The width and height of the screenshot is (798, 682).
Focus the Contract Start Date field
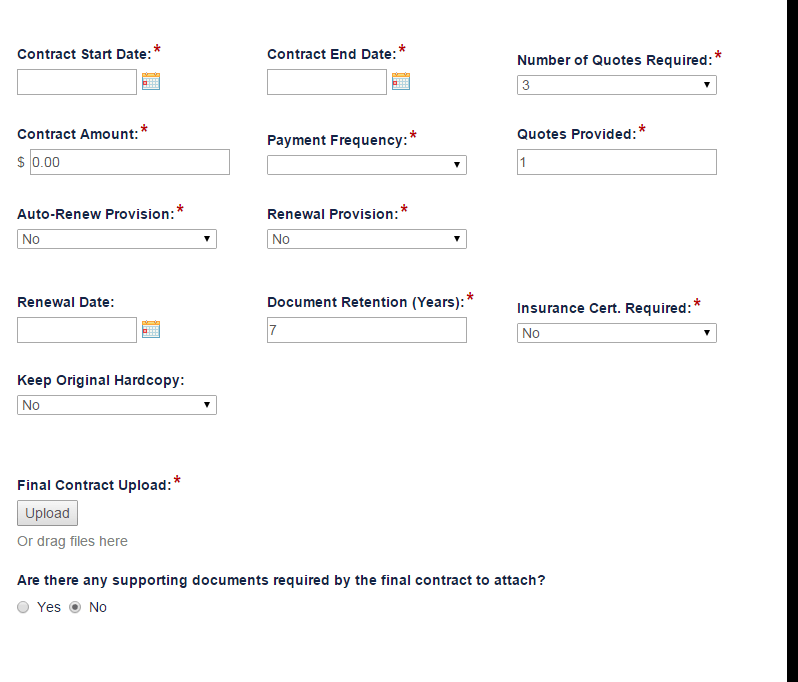pos(77,82)
